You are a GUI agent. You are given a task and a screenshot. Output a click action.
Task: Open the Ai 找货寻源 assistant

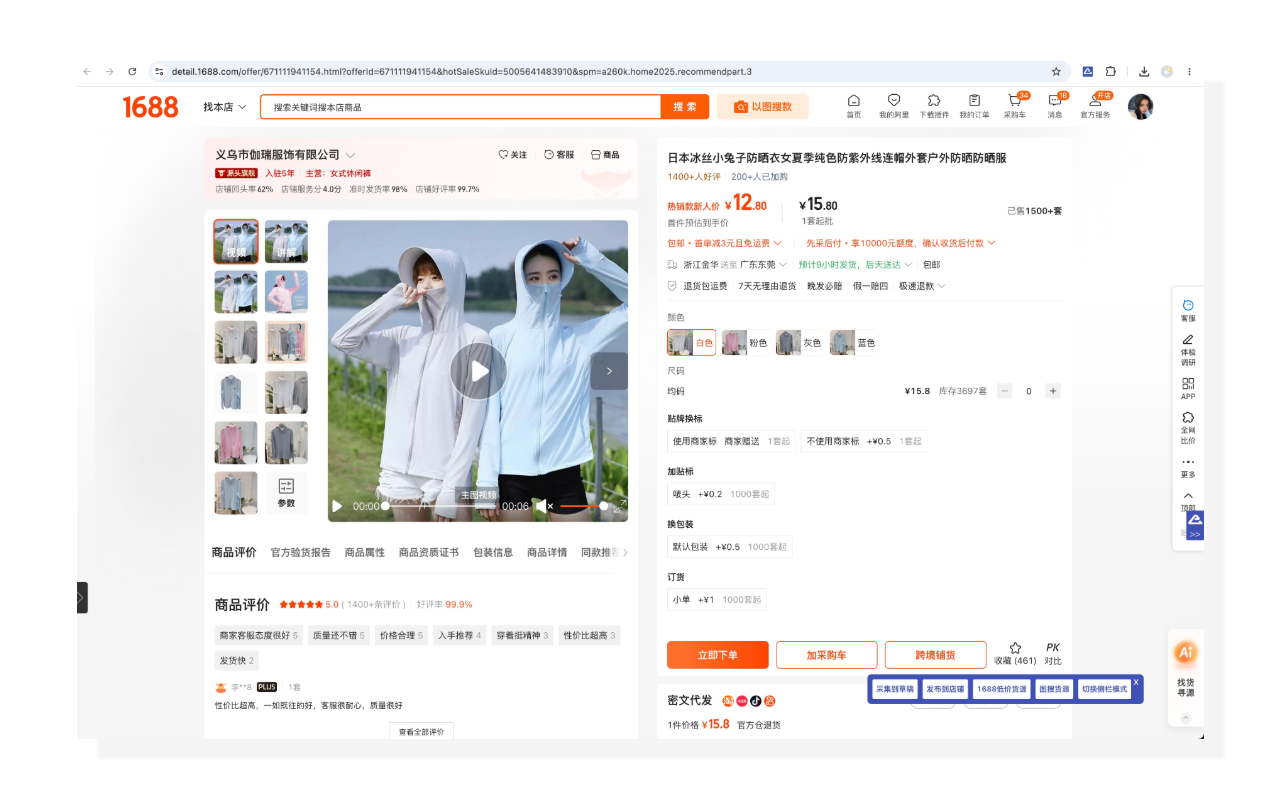pyautogui.click(x=1185, y=668)
